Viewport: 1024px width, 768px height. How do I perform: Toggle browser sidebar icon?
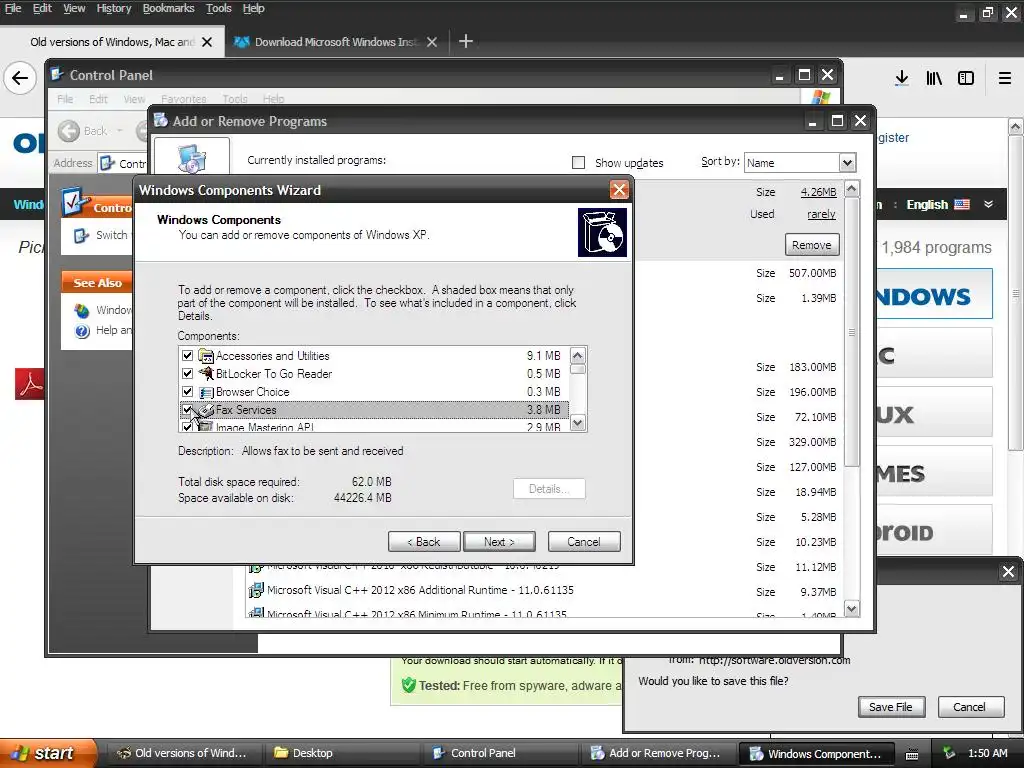click(x=966, y=78)
